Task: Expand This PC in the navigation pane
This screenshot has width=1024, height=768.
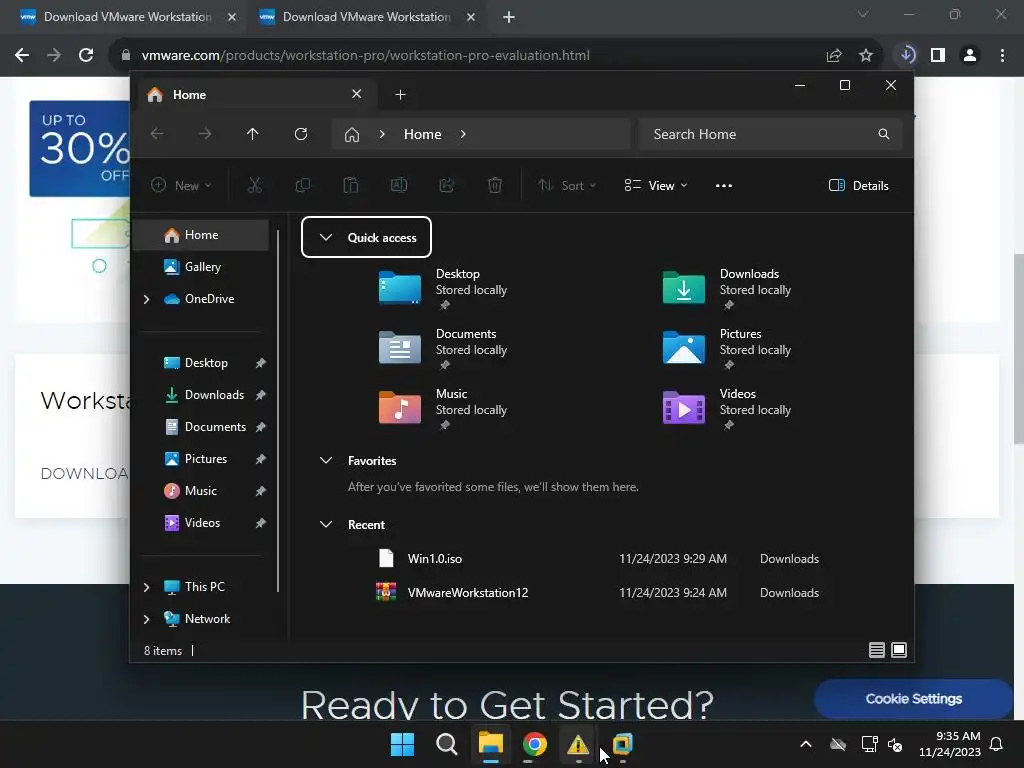Action: (x=146, y=587)
